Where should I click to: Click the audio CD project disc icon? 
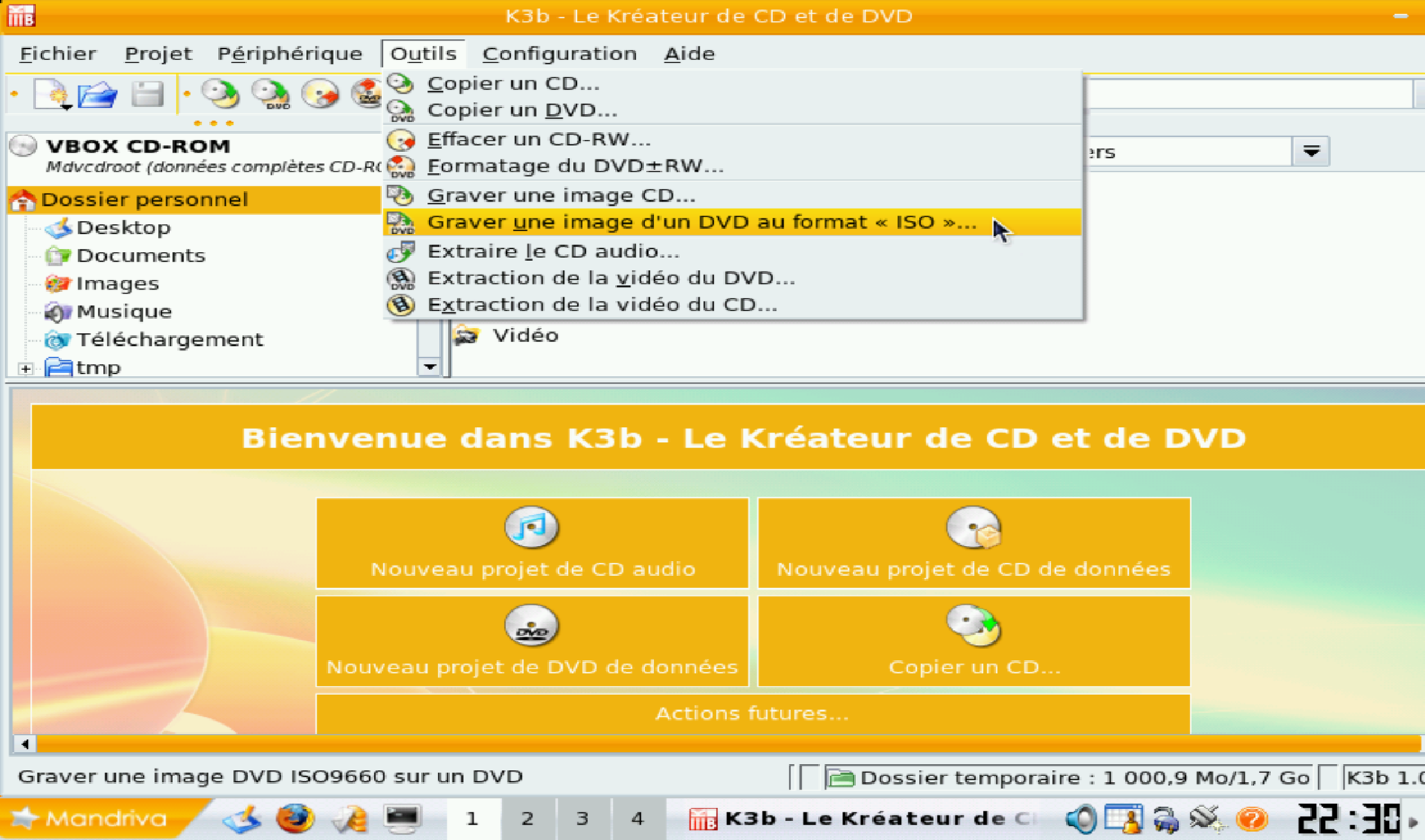click(x=532, y=526)
